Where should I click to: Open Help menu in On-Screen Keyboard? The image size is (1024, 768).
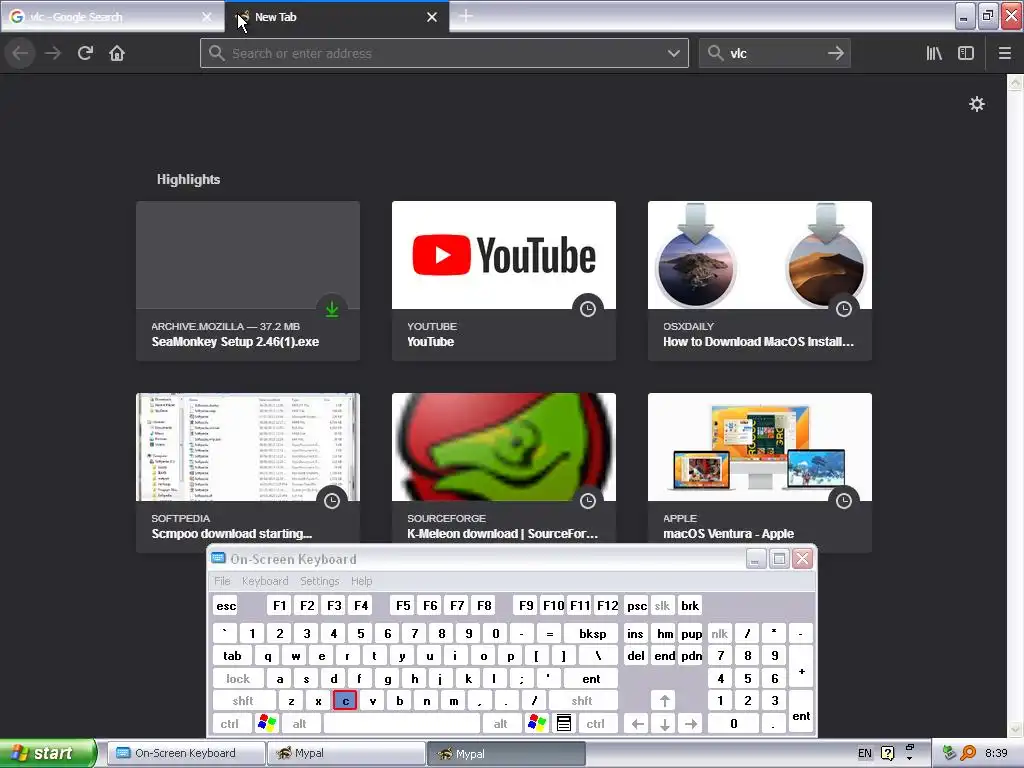point(361,581)
